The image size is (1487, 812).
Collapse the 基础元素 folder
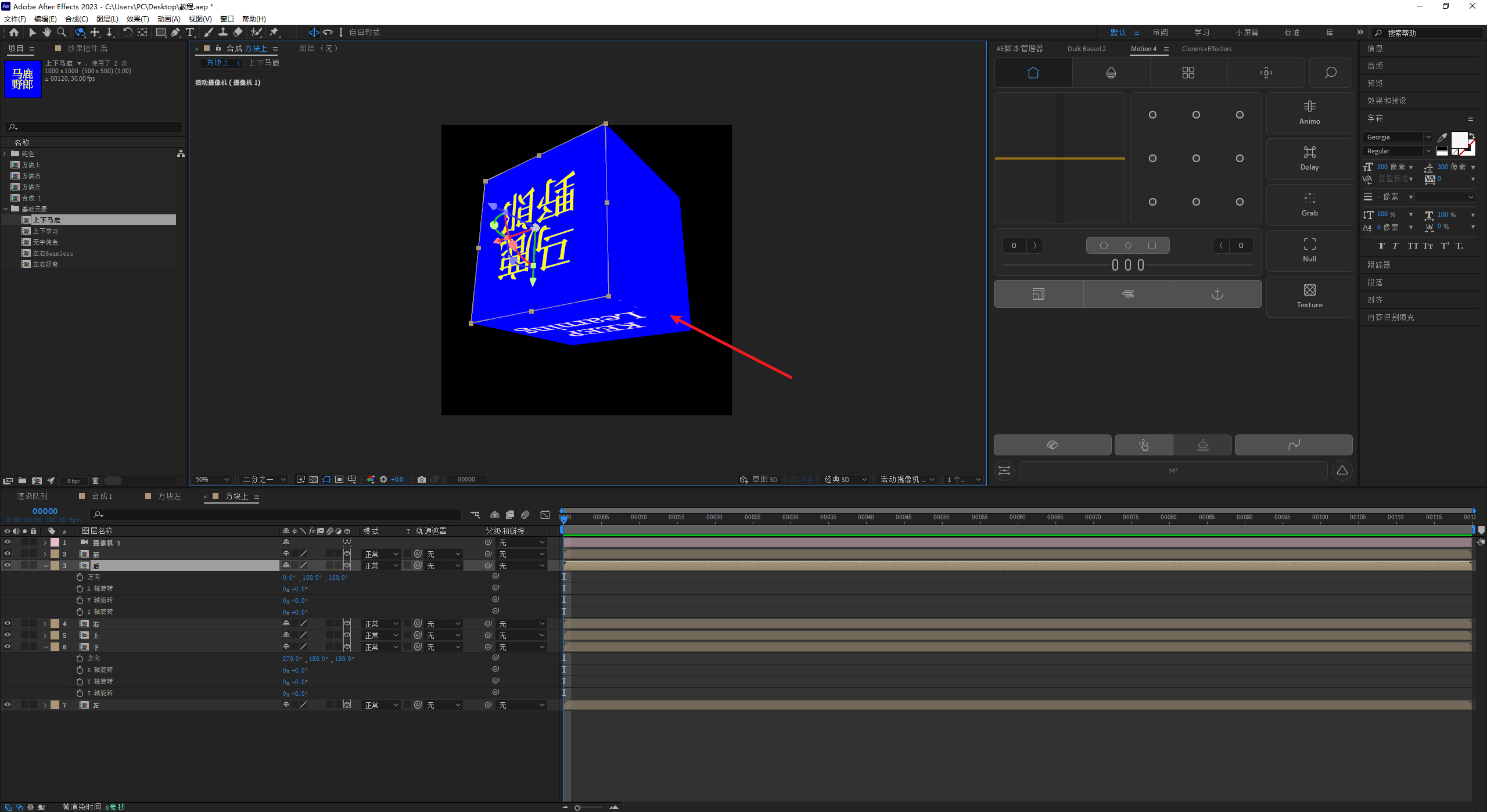6,209
